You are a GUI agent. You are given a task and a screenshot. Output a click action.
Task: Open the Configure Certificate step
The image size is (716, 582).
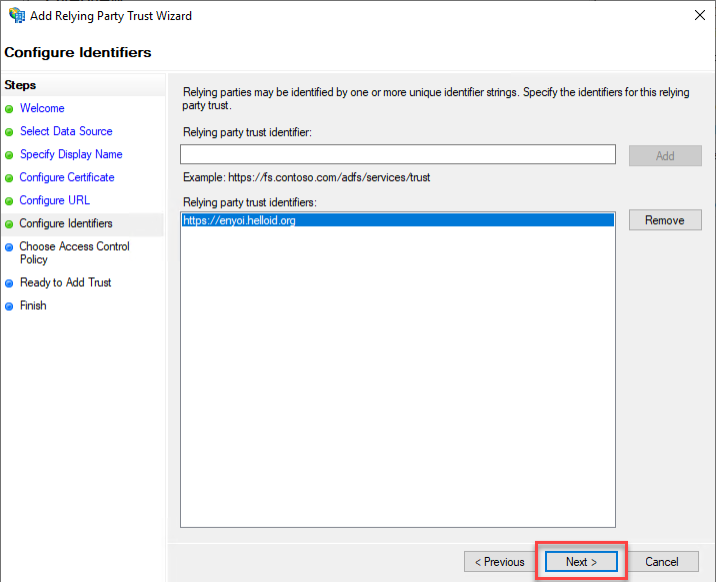pyautogui.click(x=67, y=177)
